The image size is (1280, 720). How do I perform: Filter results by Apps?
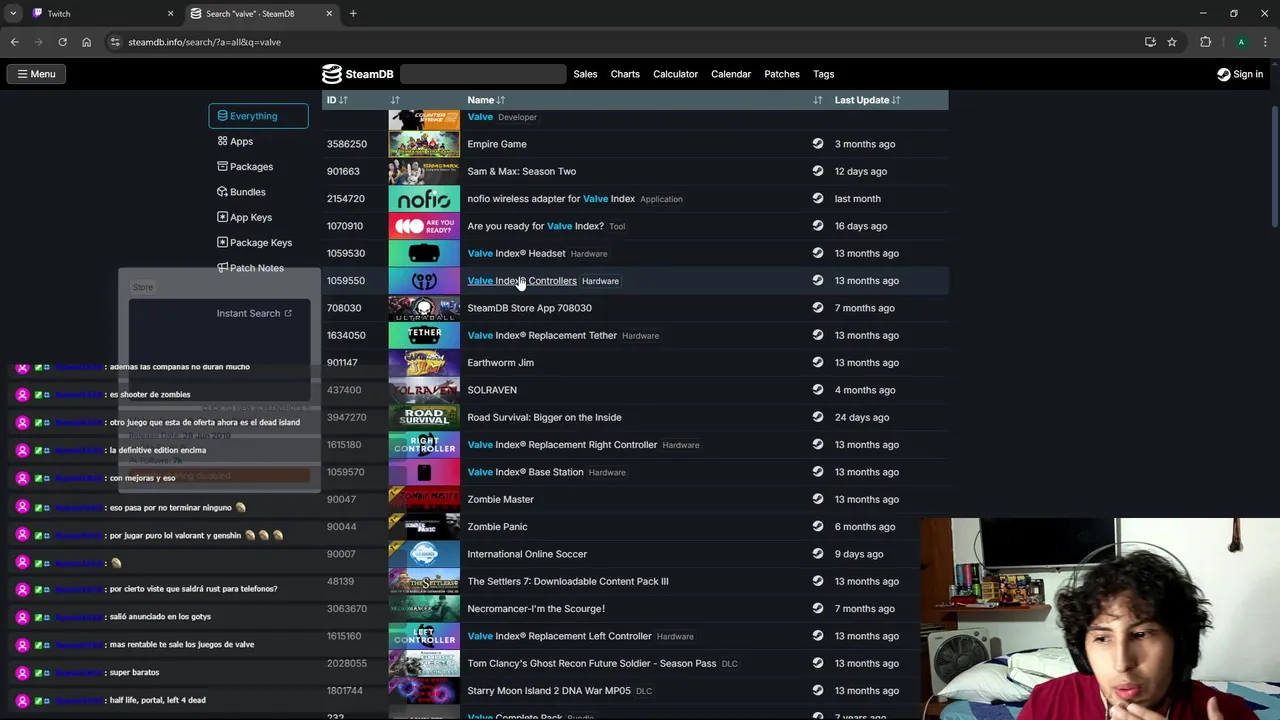tap(236, 141)
